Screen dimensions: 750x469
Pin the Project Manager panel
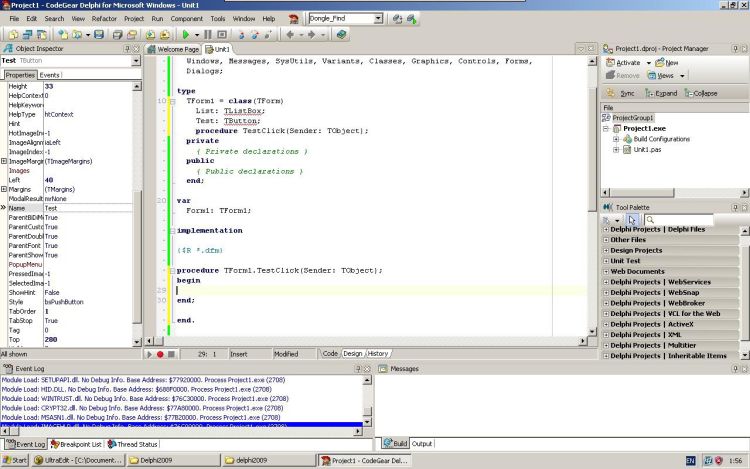[736, 49]
